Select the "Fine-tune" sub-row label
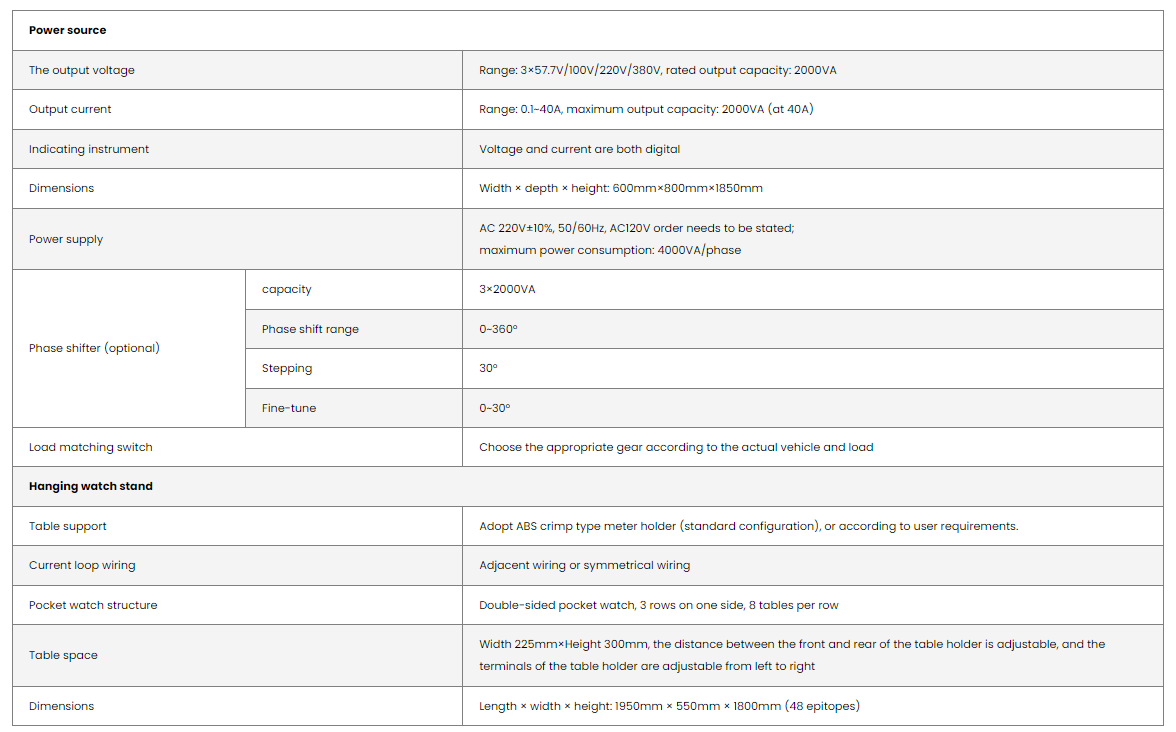The width and height of the screenshot is (1176, 732). [289, 408]
